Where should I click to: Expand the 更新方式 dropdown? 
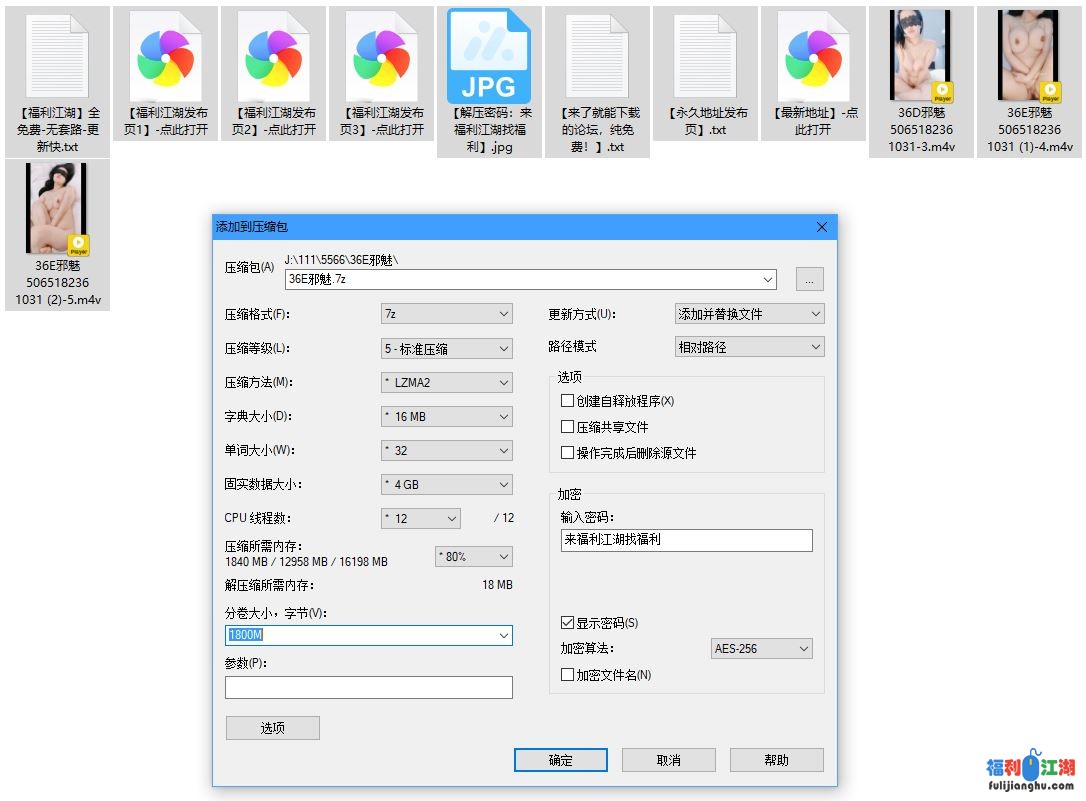(749, 314)
